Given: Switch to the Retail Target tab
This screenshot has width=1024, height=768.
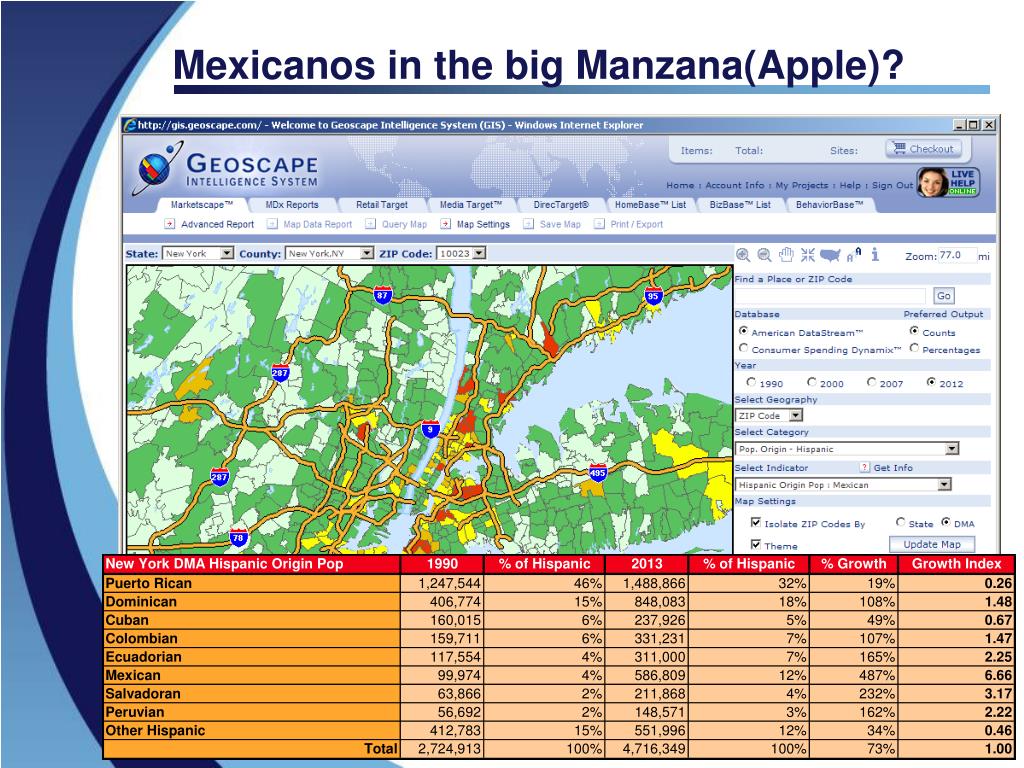Looking at the screenshot, I should click(x=381, y=205).
